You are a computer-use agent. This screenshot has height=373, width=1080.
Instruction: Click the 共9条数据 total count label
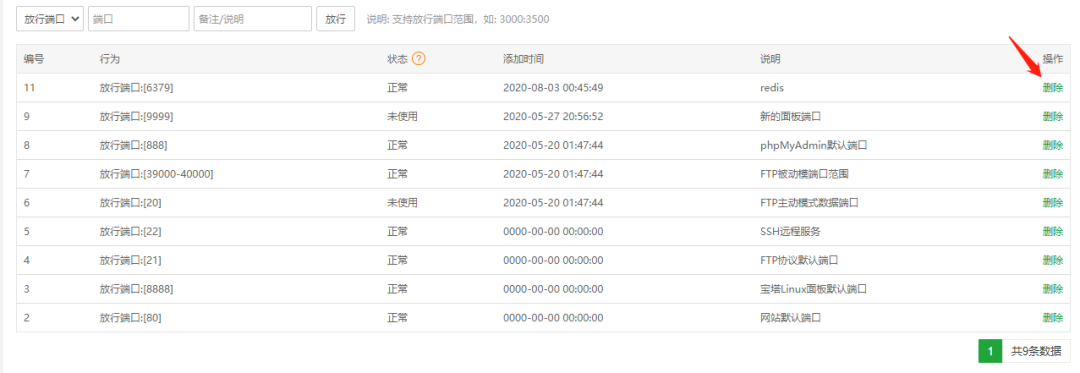(x=1036, y=351)
